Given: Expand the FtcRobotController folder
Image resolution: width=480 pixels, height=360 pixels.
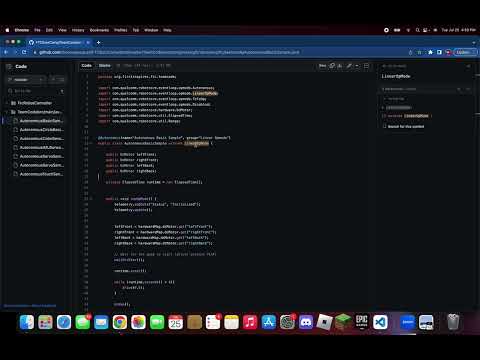Looking at the screenshot, I should [x=7, y=103].
